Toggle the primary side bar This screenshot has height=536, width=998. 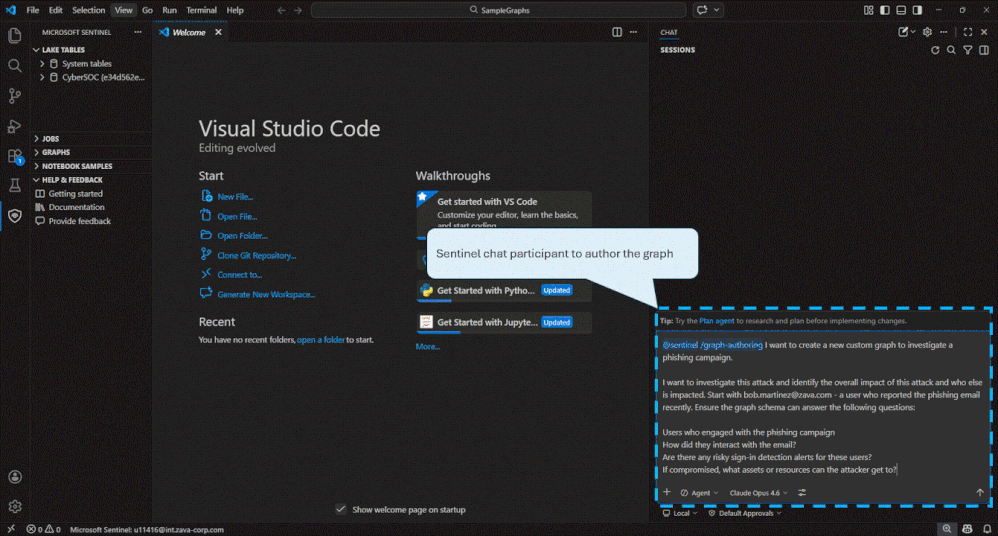pyautogui.click(x=885, y=10)
